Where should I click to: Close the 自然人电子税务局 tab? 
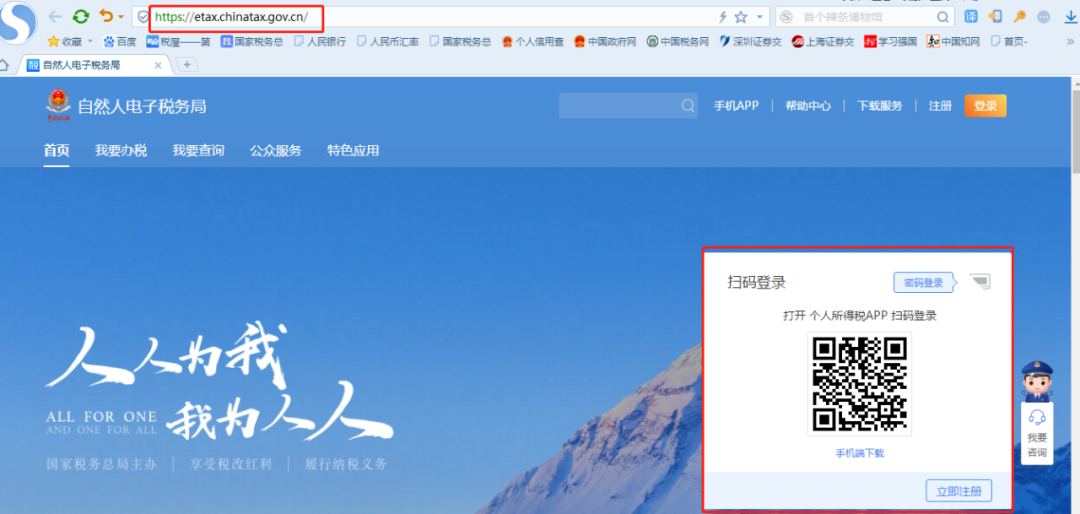(158, 65)
